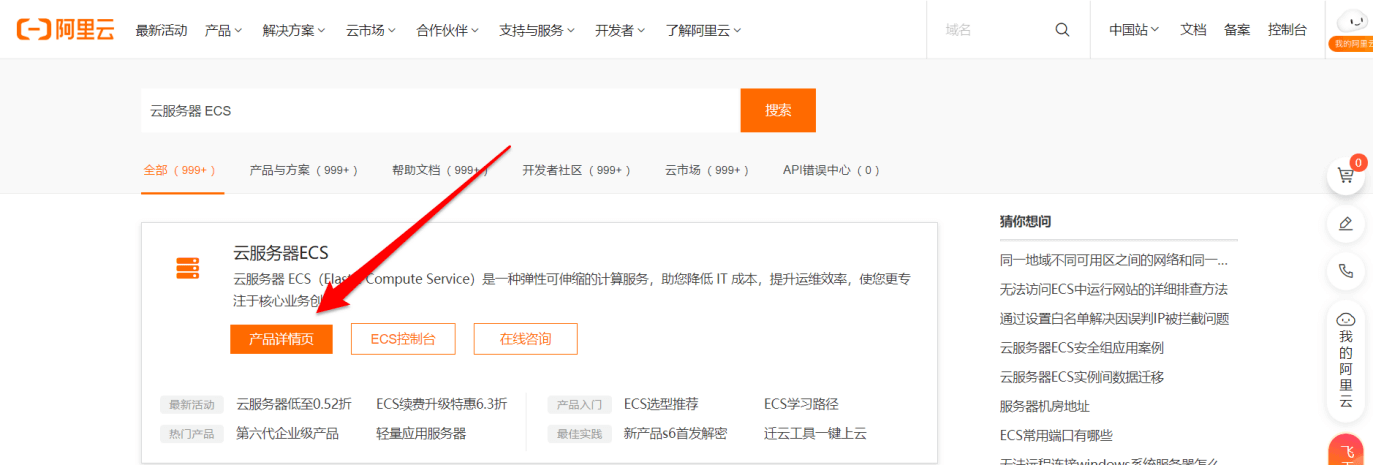
Task: Click the ECS控制台 button
Action: [x=403, y=339]
